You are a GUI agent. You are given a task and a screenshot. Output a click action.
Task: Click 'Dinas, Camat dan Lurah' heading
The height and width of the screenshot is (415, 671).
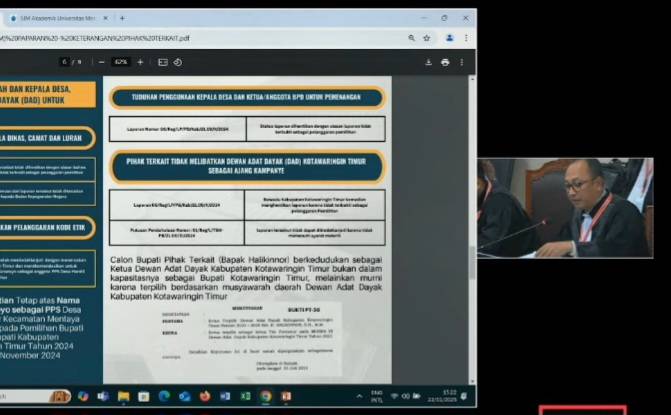[x=48, y=138]
